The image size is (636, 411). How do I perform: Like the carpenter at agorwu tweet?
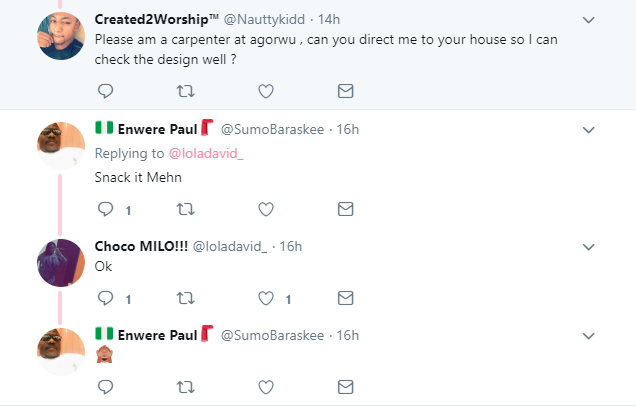click(x=265, y=91)
